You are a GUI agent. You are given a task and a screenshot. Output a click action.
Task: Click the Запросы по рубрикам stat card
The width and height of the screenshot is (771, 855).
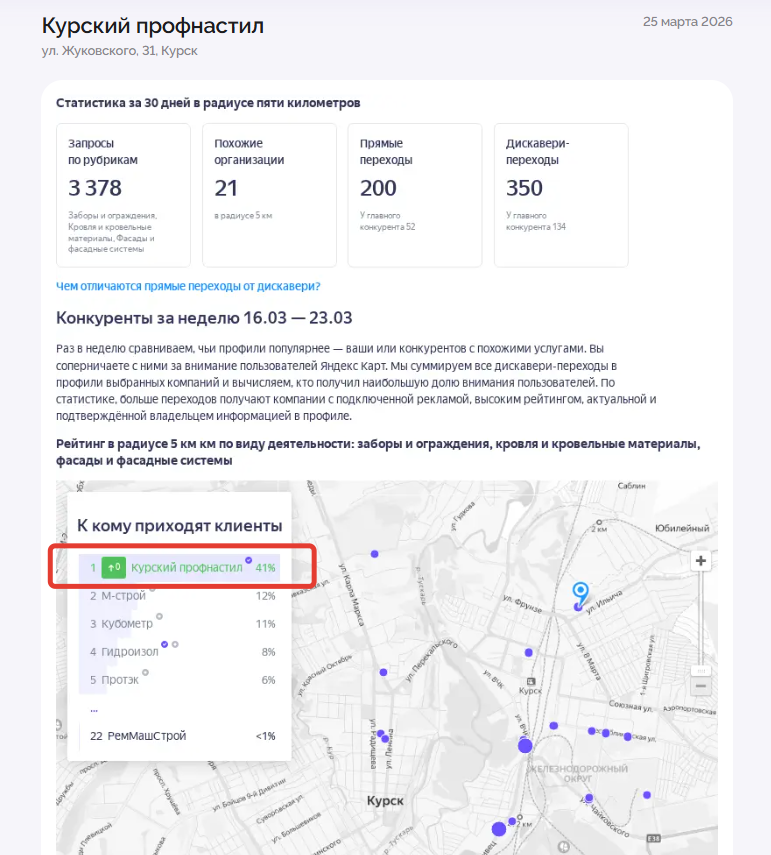pos(123,195)
